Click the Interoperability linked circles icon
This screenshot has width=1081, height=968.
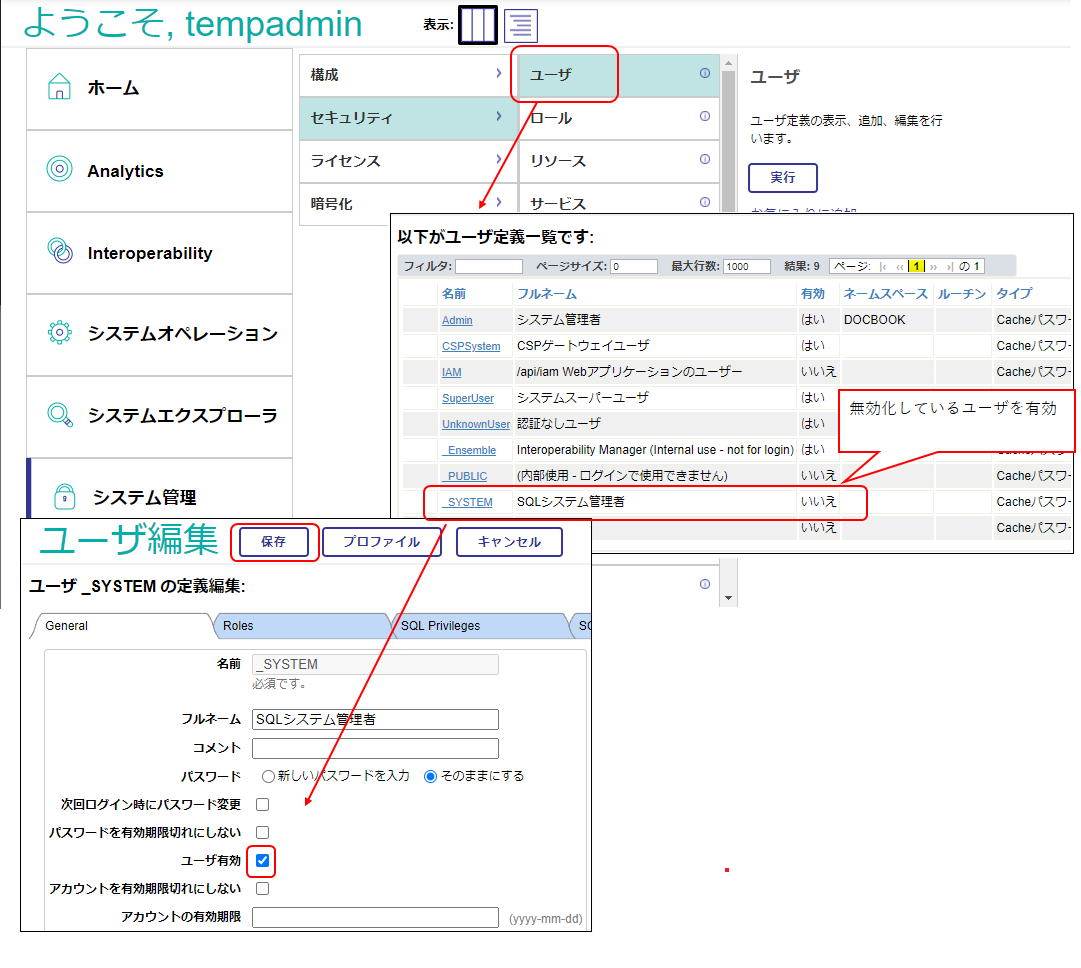pos(60,252)
